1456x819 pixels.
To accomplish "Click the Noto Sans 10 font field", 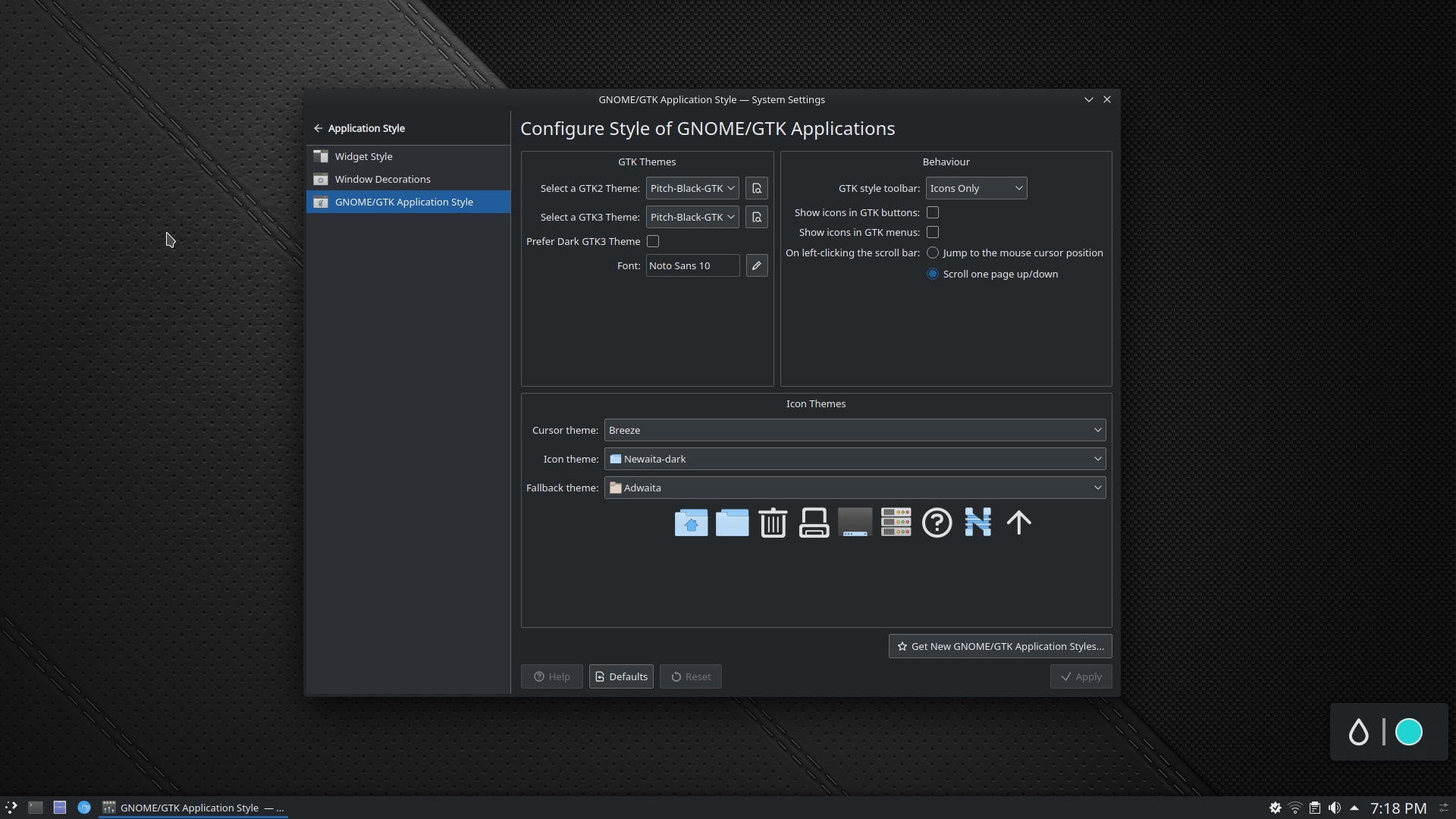I will click(692, 265).
